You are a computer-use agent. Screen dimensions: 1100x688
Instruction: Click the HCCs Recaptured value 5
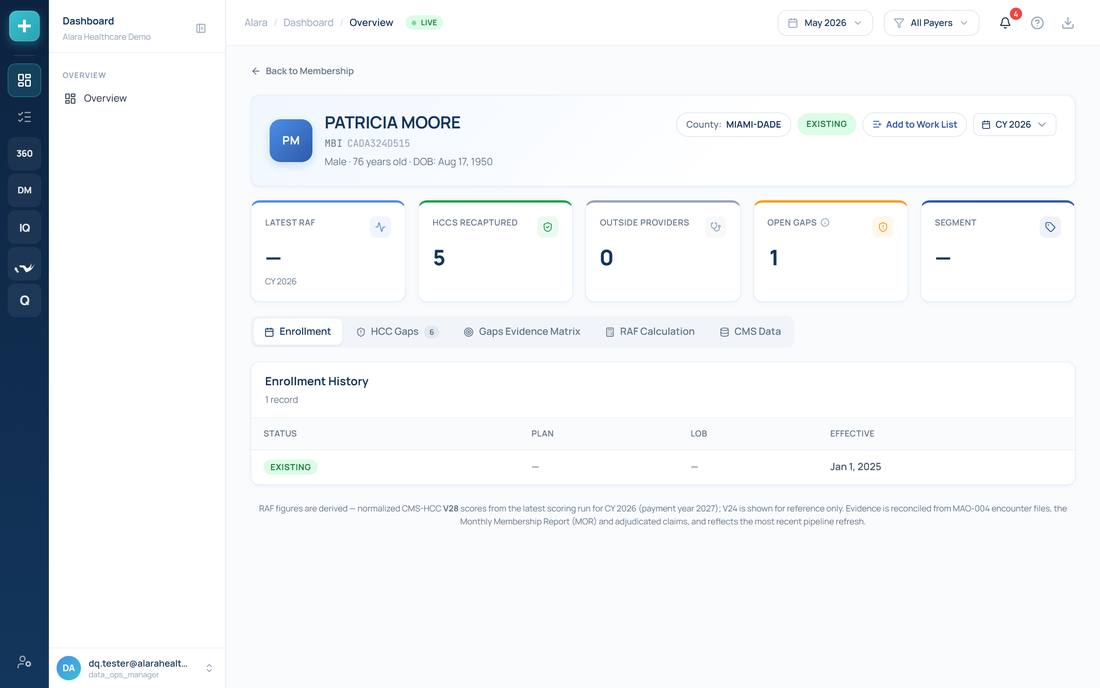tap(439, 258)
